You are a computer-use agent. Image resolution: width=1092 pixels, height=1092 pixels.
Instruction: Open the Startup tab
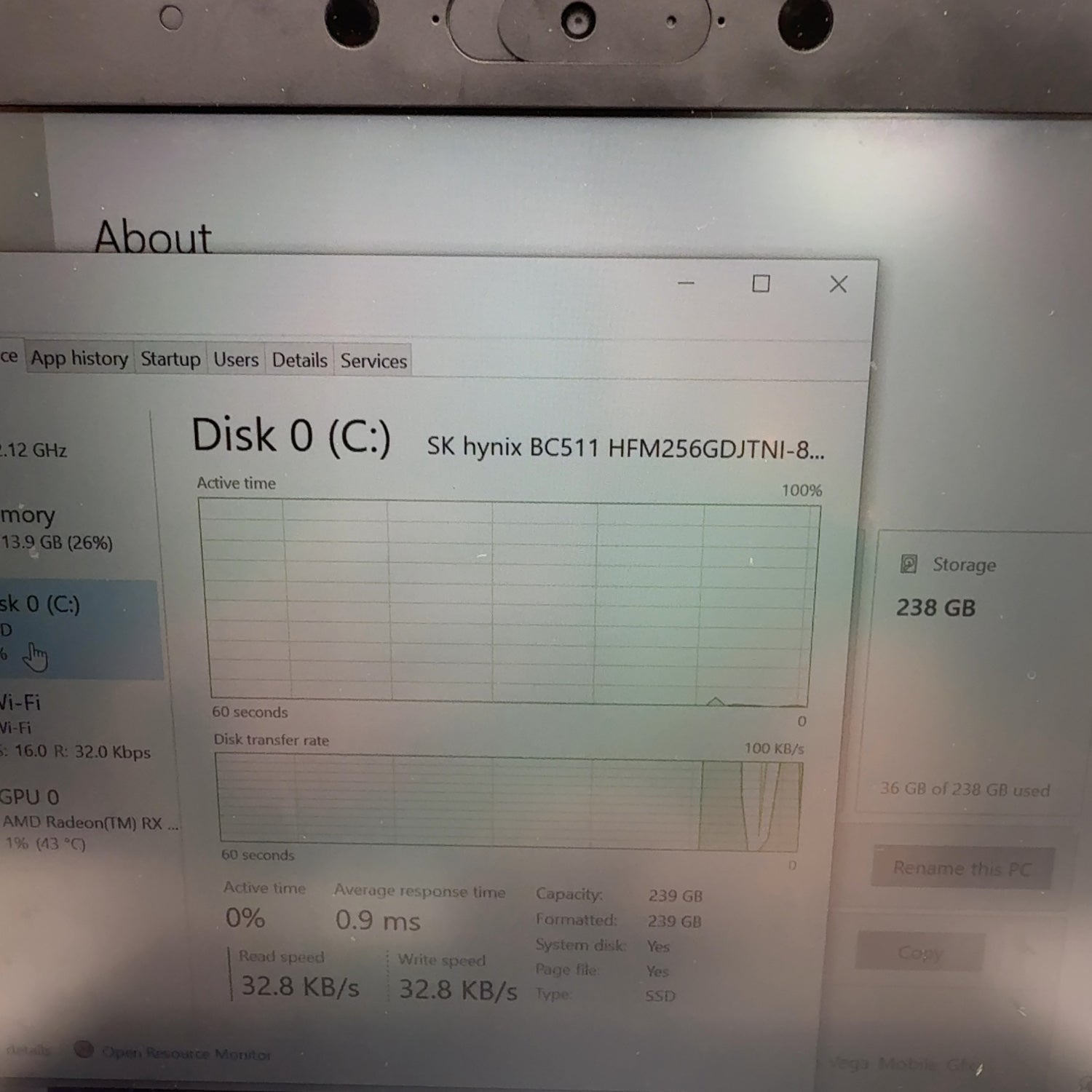coord(170,359)
